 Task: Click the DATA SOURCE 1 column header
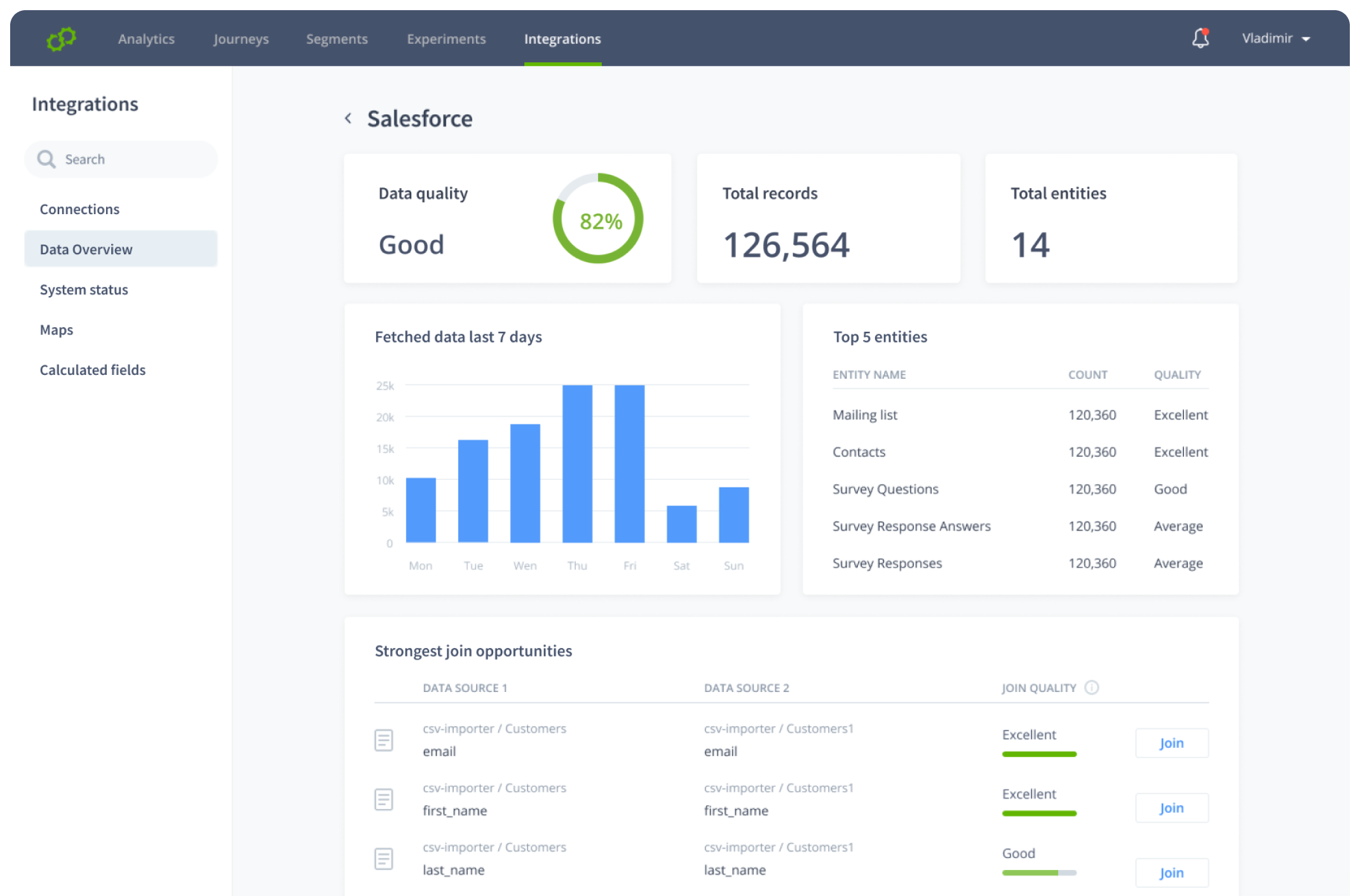(465, 688)
